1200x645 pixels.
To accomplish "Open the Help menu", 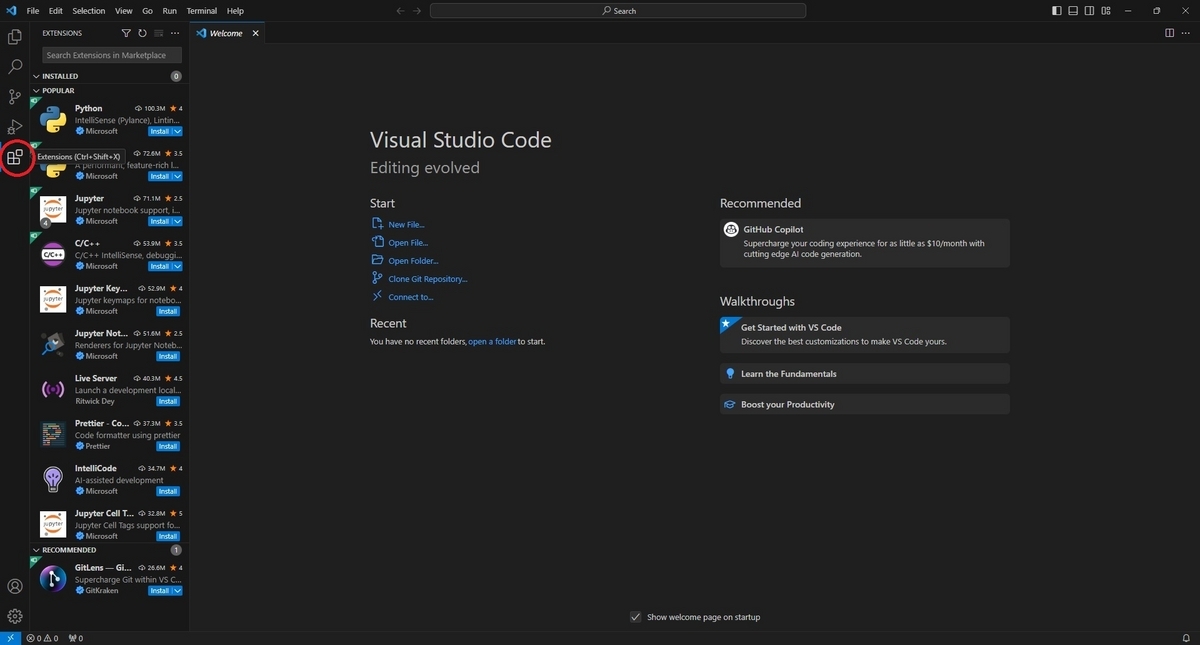I will tap(235, 11).
